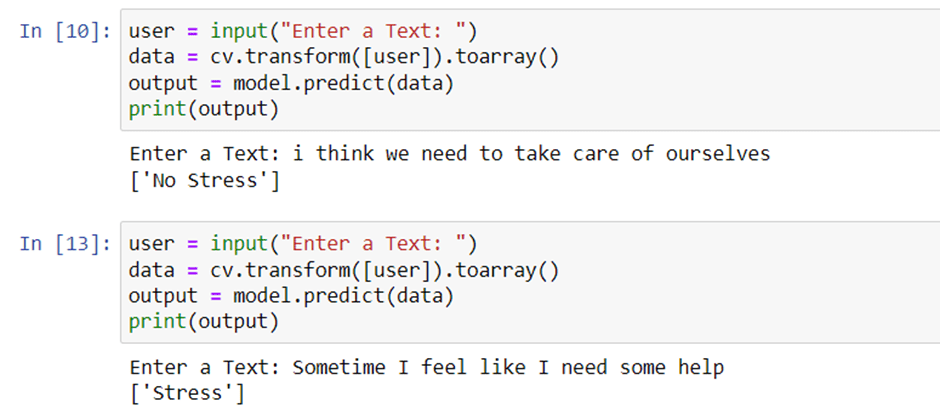940x419 pixels.
Task: Click the output line about taking care of ourselves
Action: (x=450, y=154)
